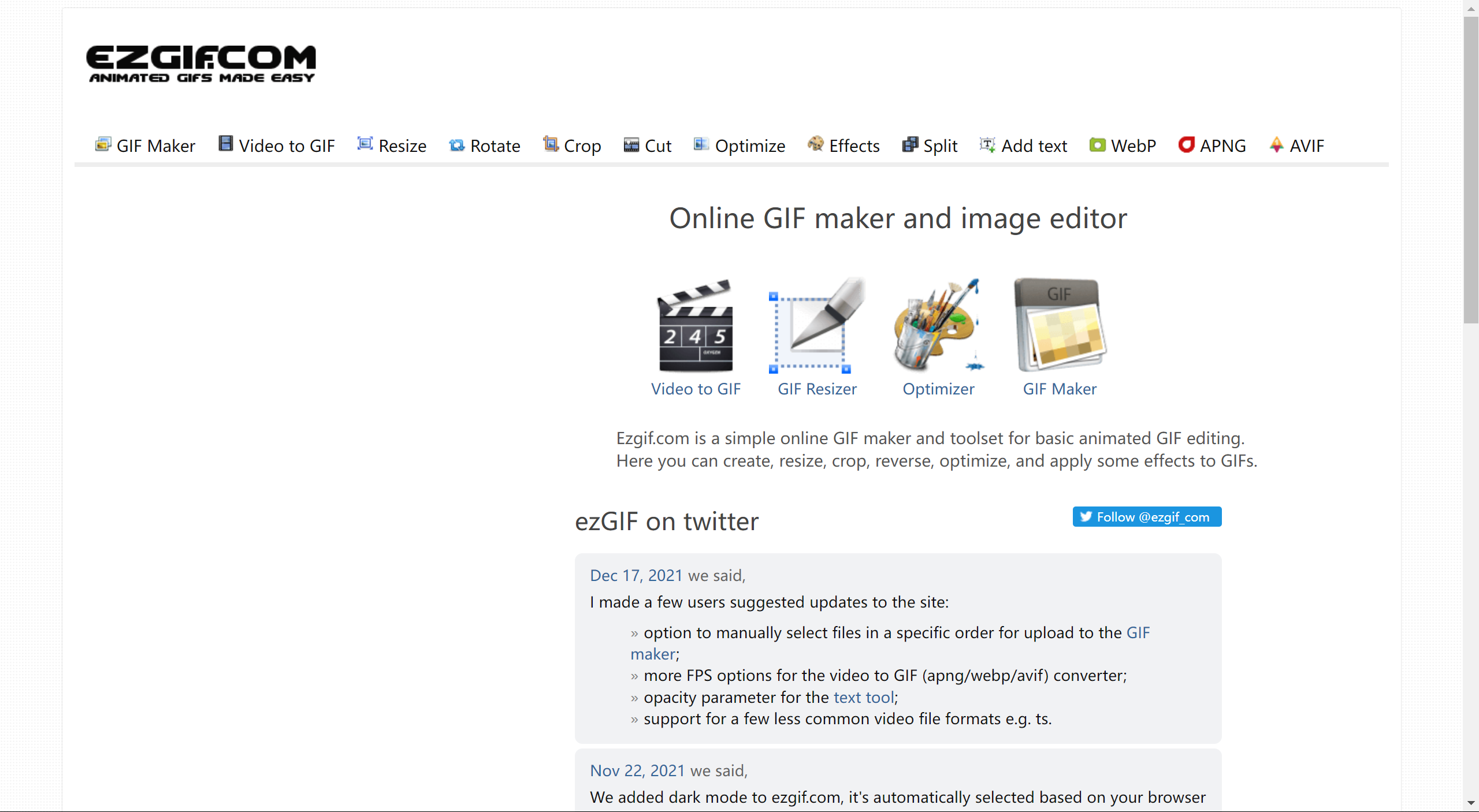Follow the text tool hyperlink
This screenshot has height=812, width=1479.
864,698
